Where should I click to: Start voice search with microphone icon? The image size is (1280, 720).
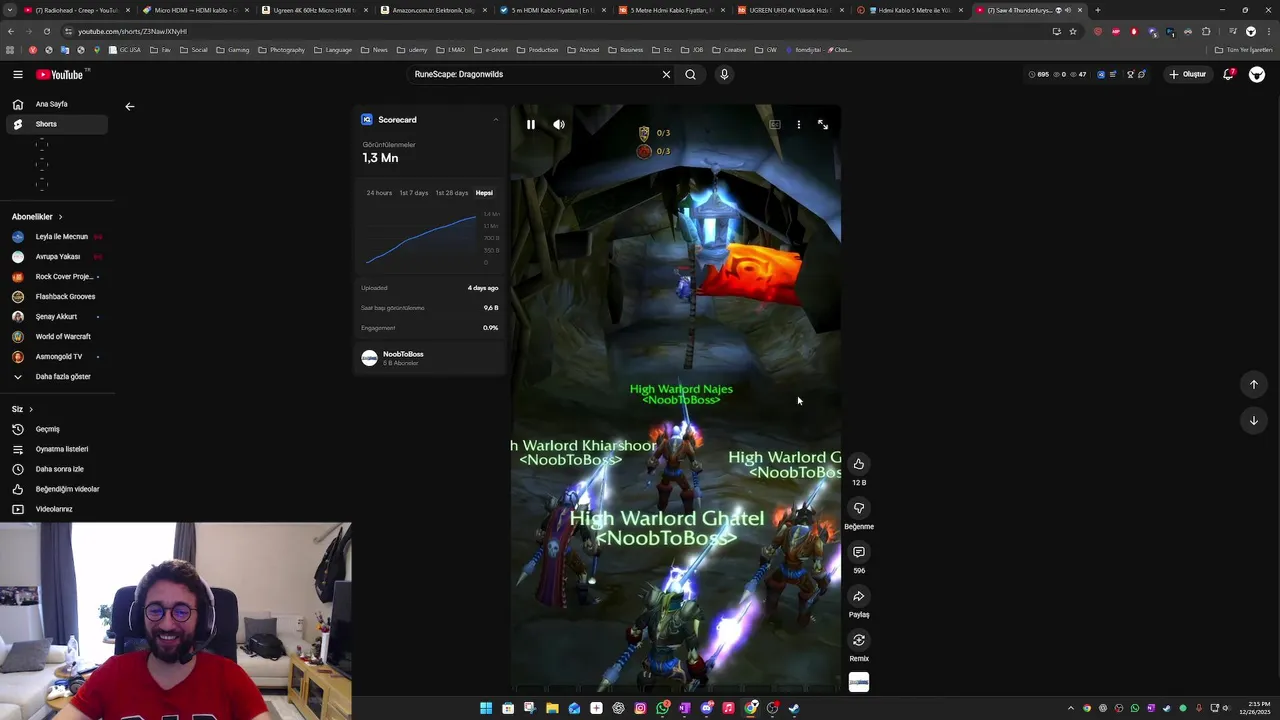tap(724, 74)
